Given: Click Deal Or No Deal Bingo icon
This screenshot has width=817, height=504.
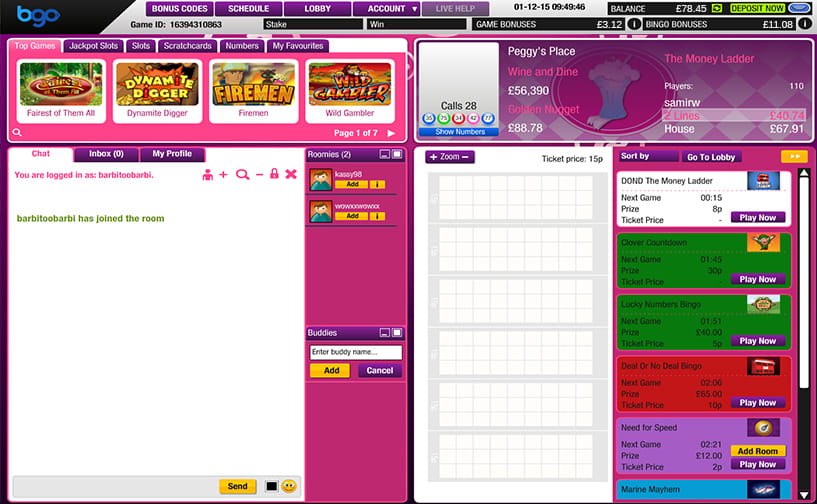Looking at the screenshot, I should (763, 366).
